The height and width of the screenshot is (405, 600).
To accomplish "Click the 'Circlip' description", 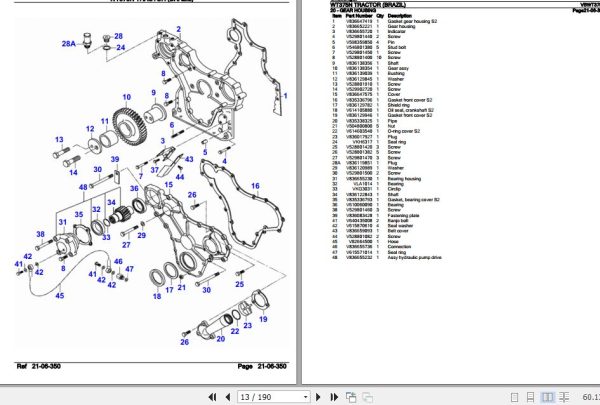I will (394, 189).
